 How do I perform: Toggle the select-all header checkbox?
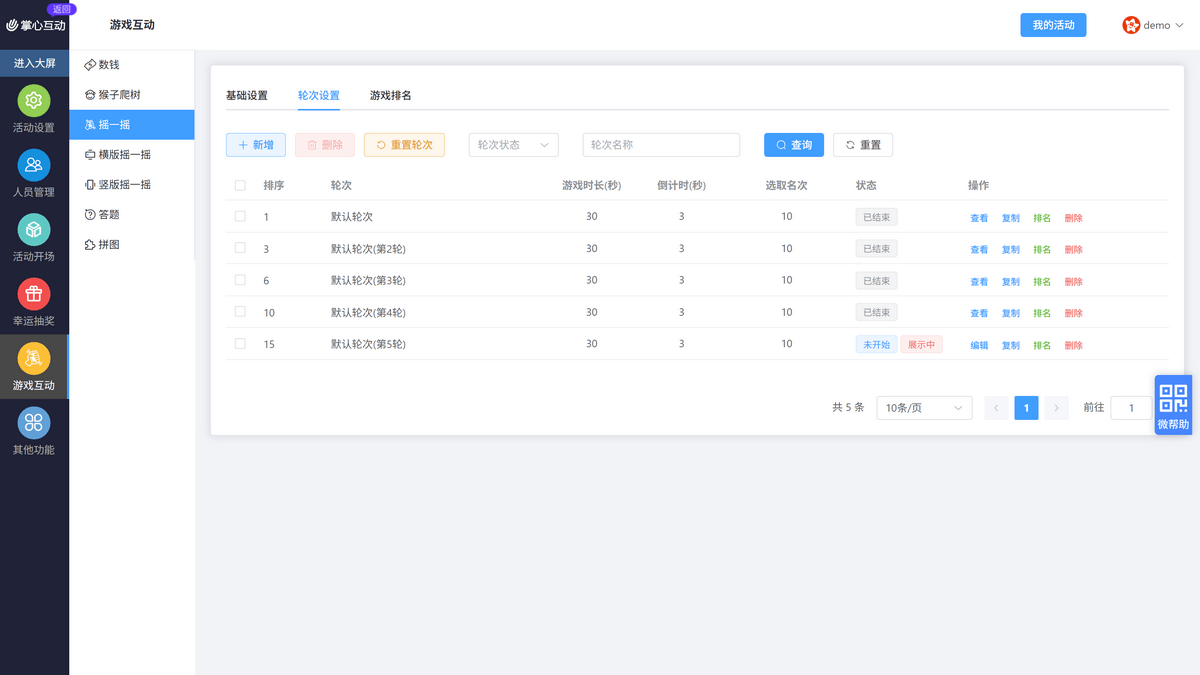click(240, 185)
